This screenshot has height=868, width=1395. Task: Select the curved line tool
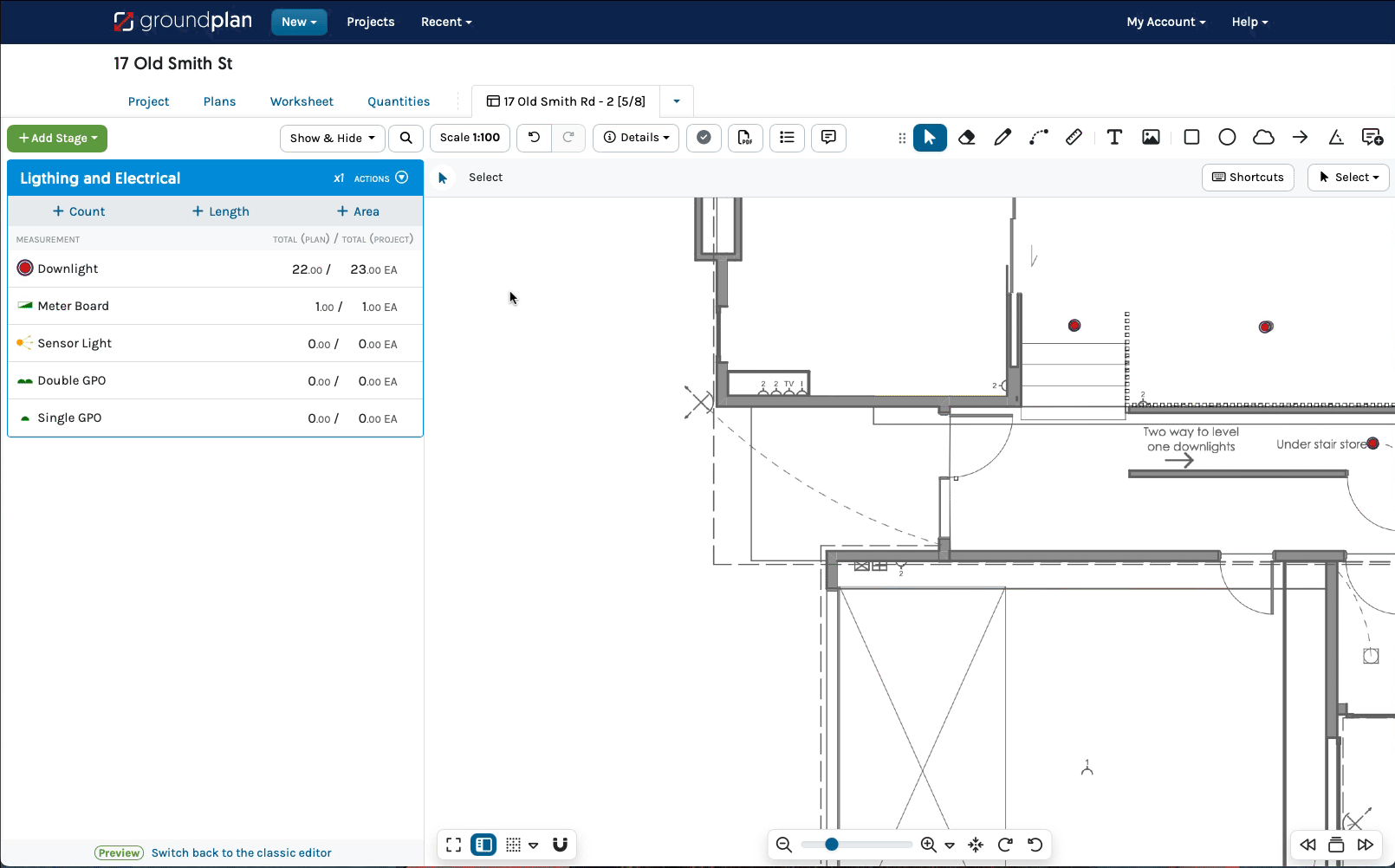click(x=1038, y=138)
